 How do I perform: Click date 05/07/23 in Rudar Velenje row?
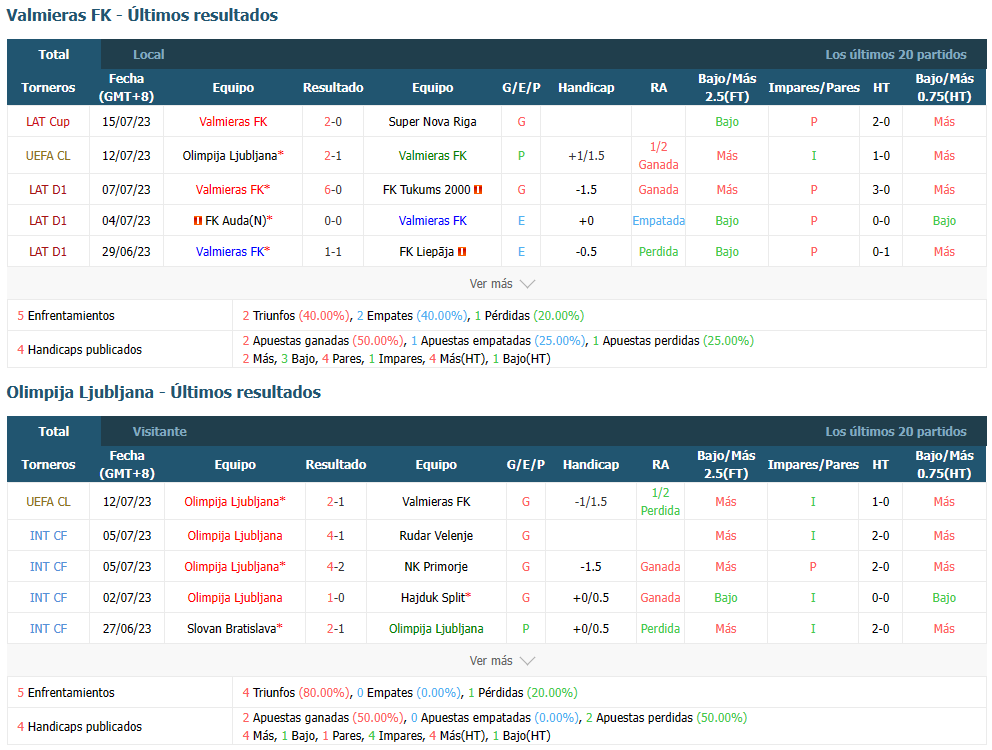click(127, 536)
